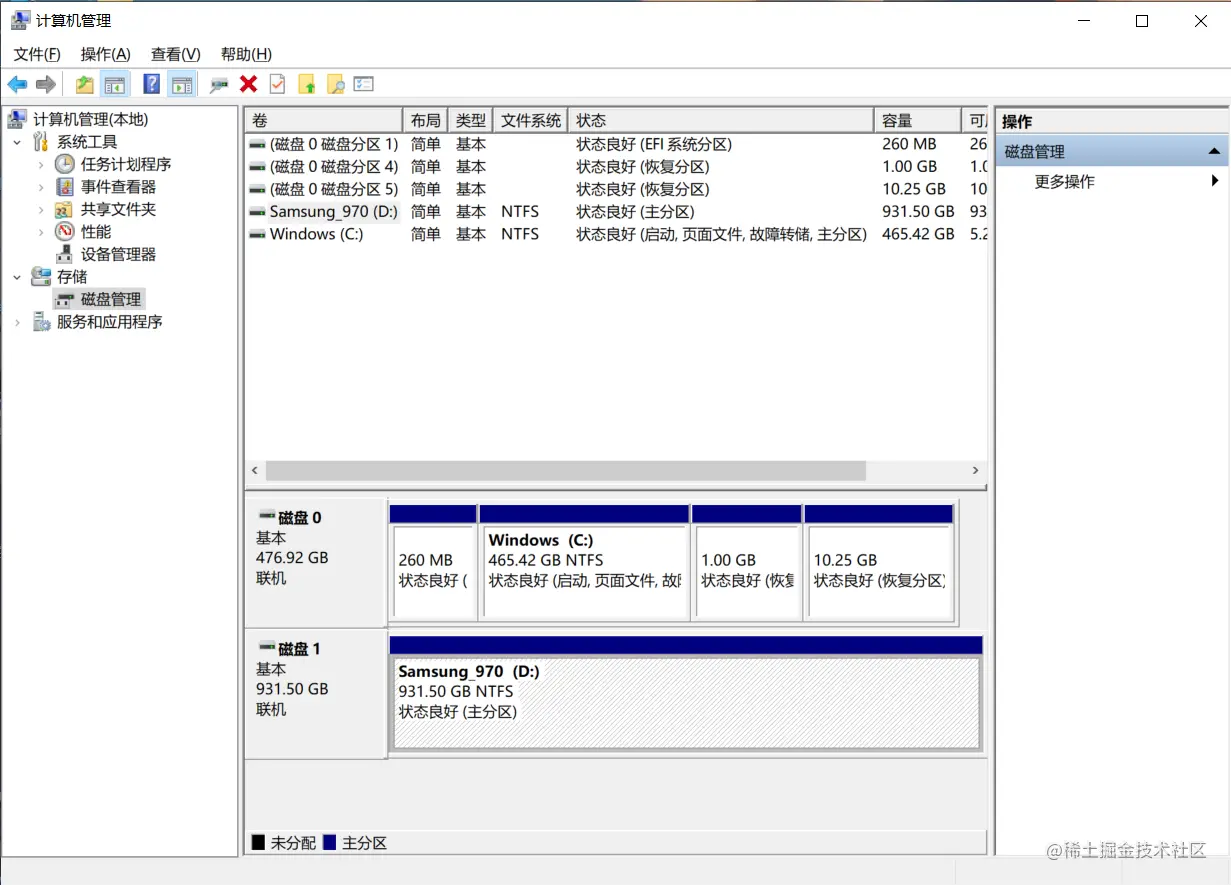
Task: Toggle the show/hide action pane toolbar icon
Action: point(181,85)
